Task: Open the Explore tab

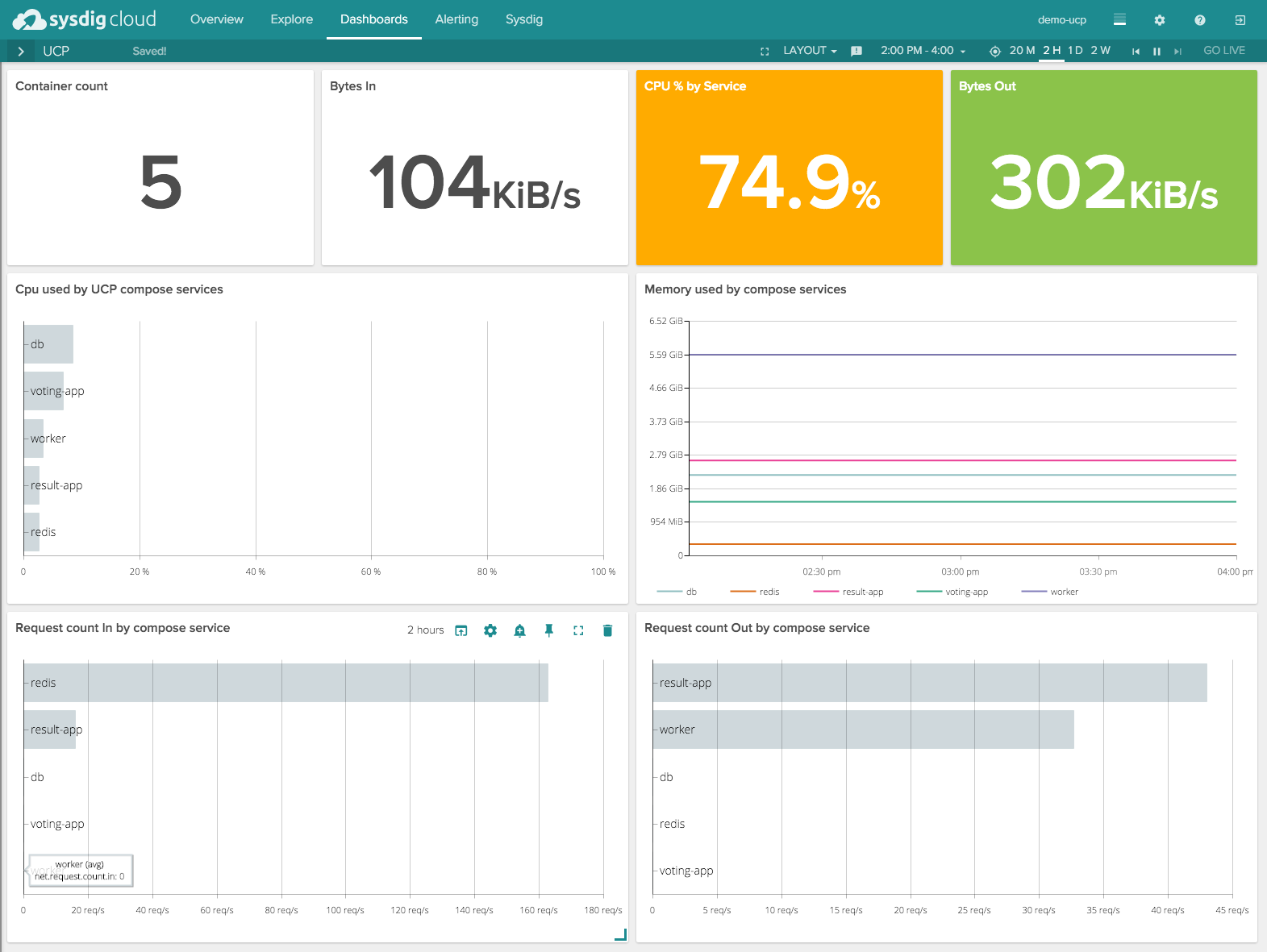Action: point(291,19)
